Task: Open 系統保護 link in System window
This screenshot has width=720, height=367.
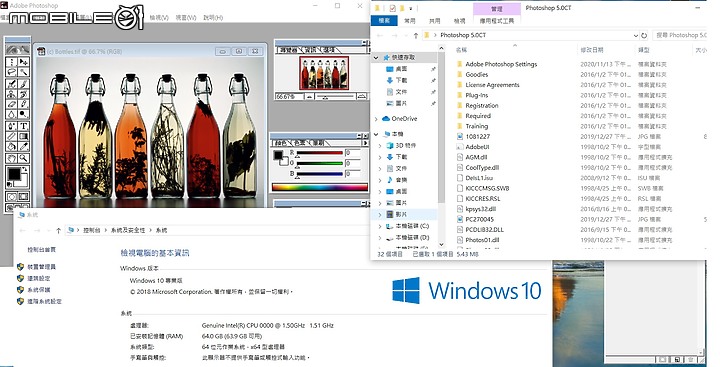Action: pyautogui.click(x=39, y=290)
